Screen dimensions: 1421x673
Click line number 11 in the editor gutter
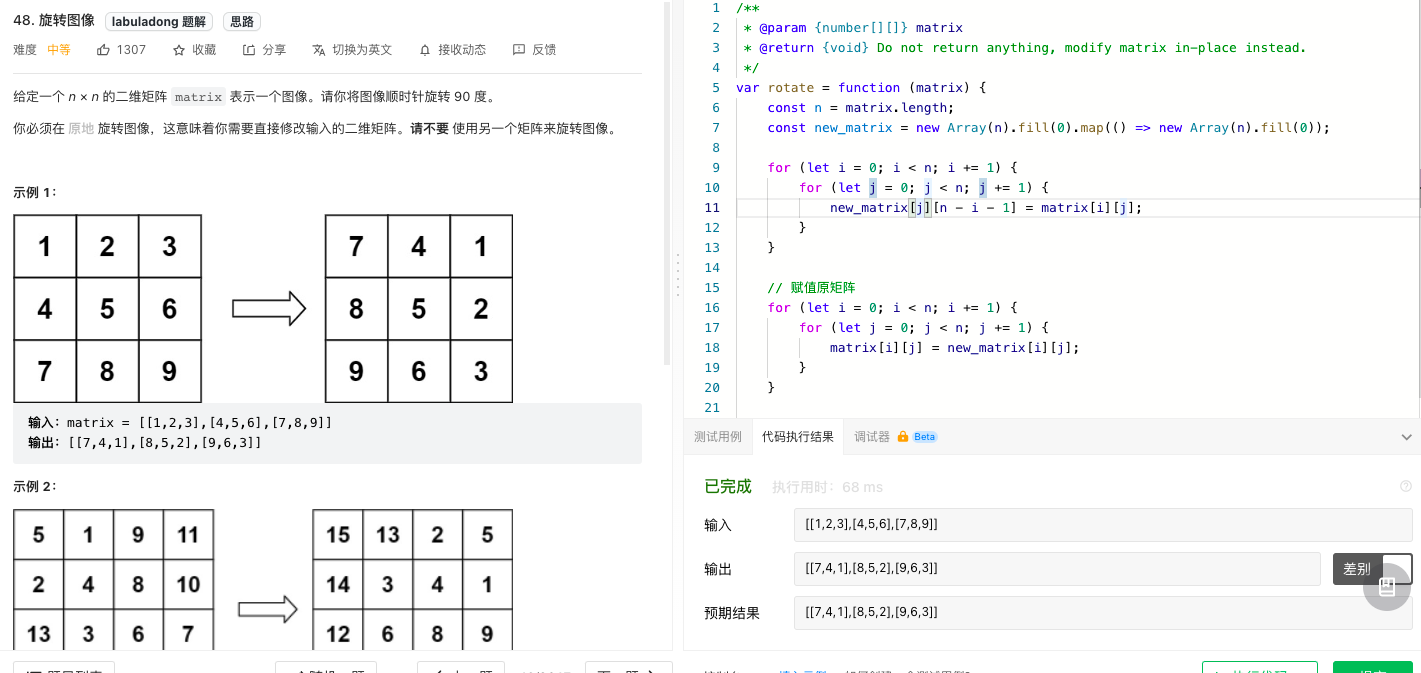[712, 207]
